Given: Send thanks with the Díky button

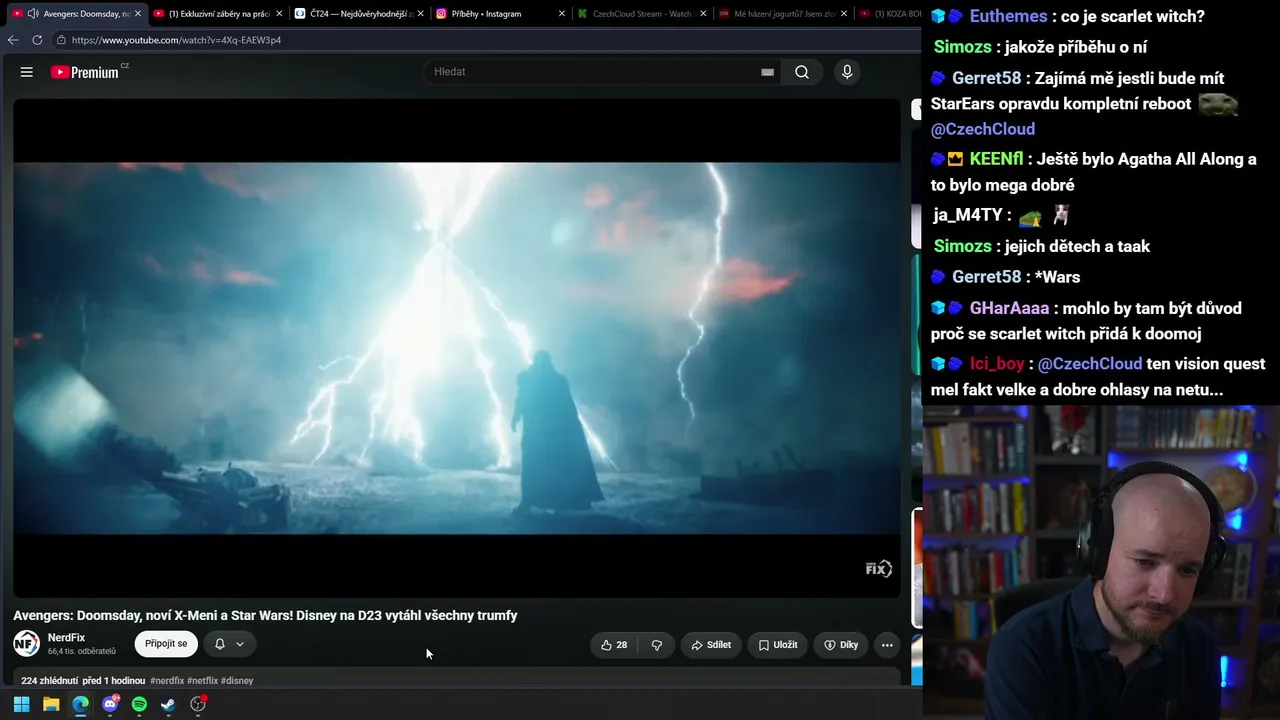Looking at the screenshot, I should [x=841, y=645].
